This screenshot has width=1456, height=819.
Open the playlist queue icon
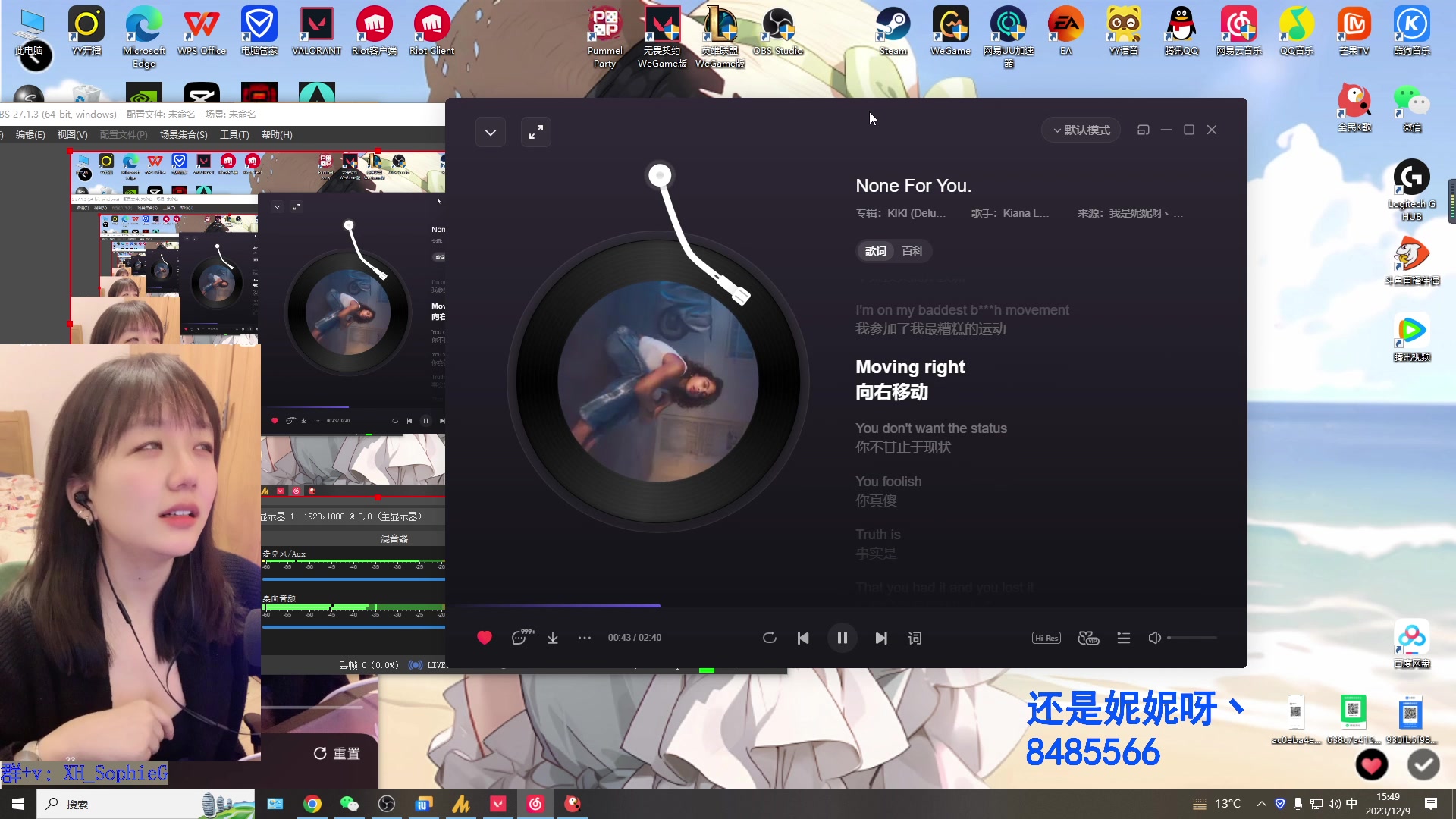tap(1124, 638)
